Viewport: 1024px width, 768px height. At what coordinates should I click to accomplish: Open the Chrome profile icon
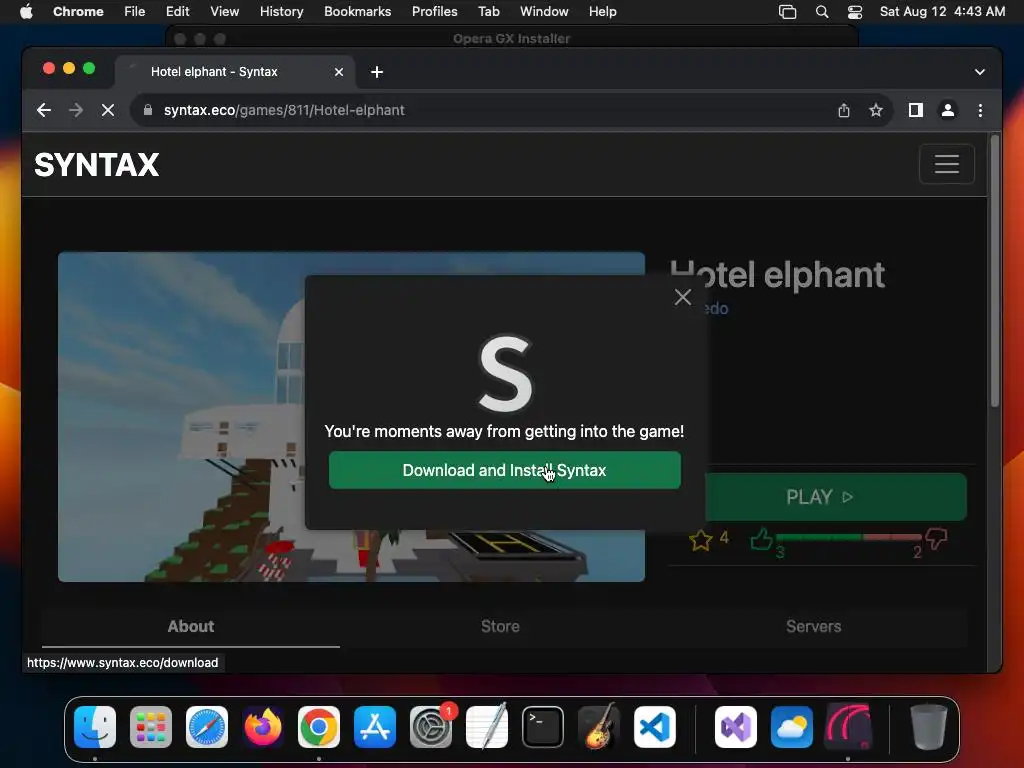tap(948, 110)
